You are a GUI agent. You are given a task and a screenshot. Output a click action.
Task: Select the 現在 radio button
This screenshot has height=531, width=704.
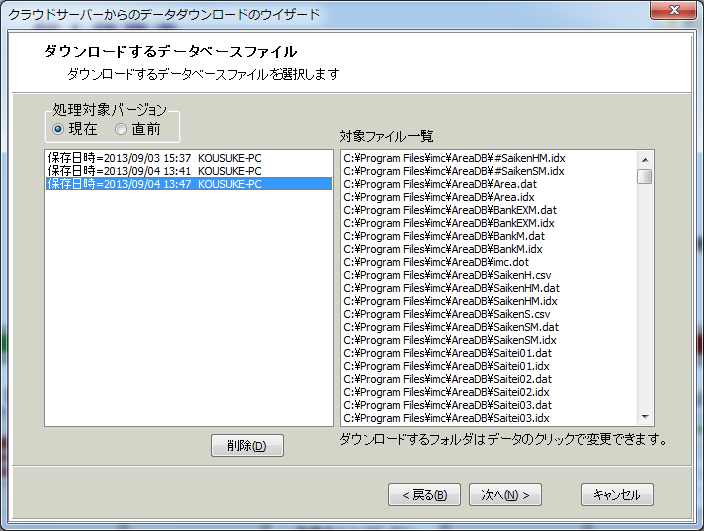point(58,129)
